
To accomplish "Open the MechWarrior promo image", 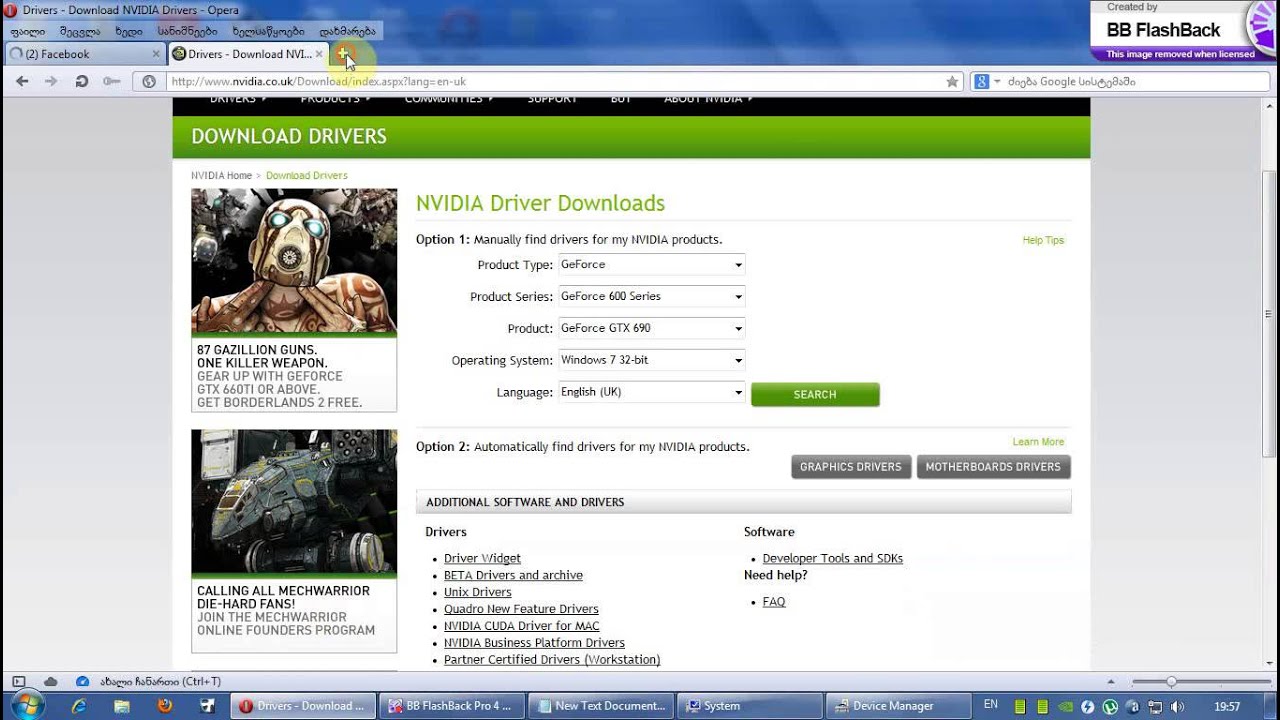I will click(x=294, y=503).
